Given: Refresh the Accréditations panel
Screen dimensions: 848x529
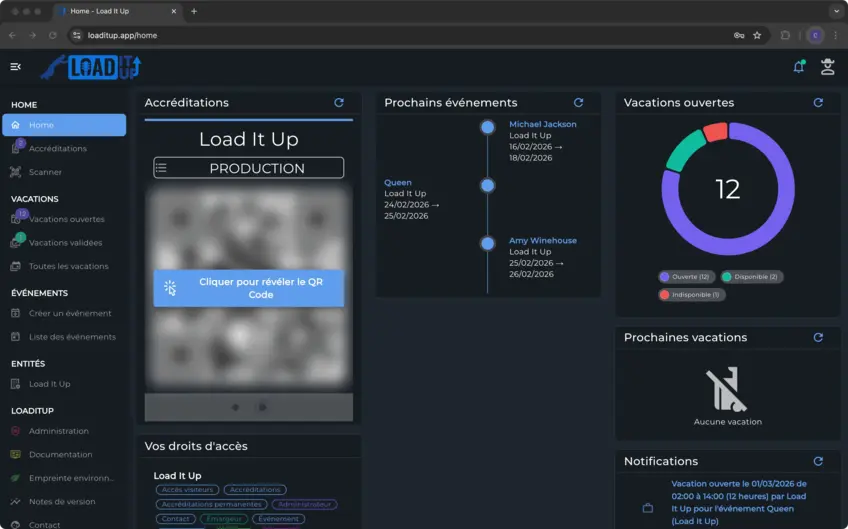Looking at the screenshot, I should [339, 103].
